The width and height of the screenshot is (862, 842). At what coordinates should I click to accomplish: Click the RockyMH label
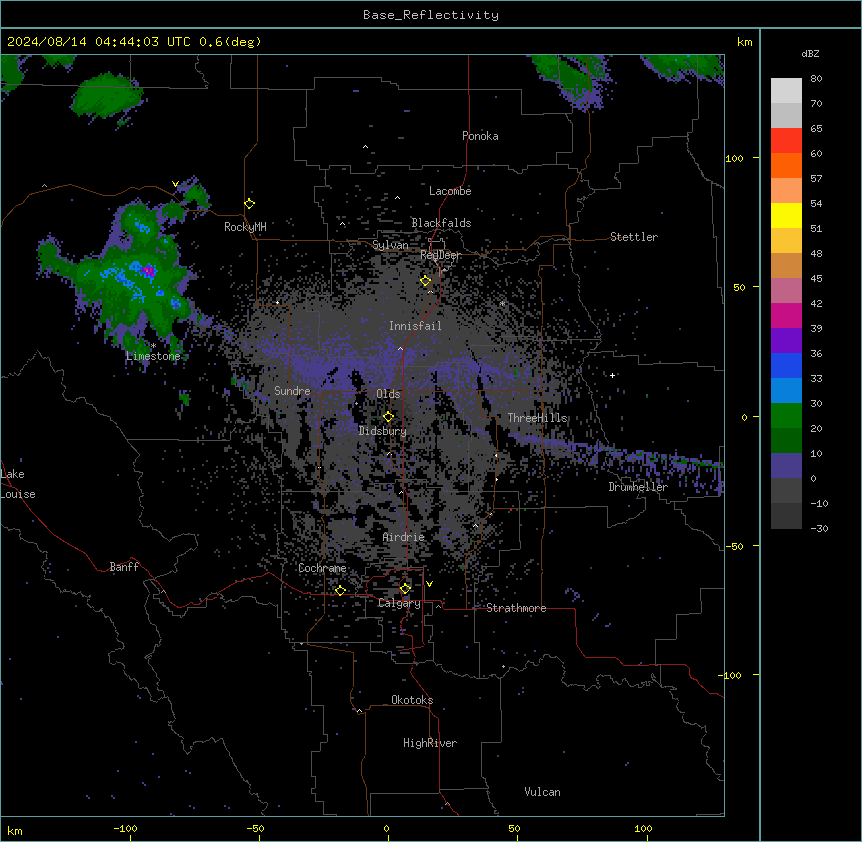[245, 227]
